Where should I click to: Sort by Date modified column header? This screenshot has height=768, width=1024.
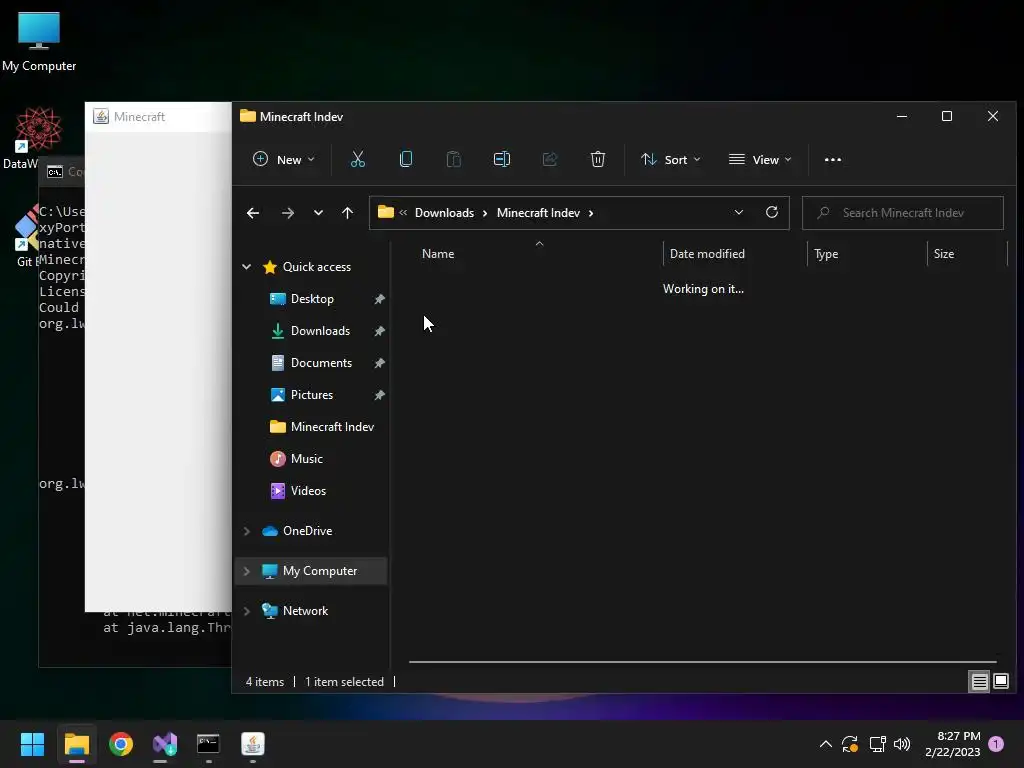(735, 253)
